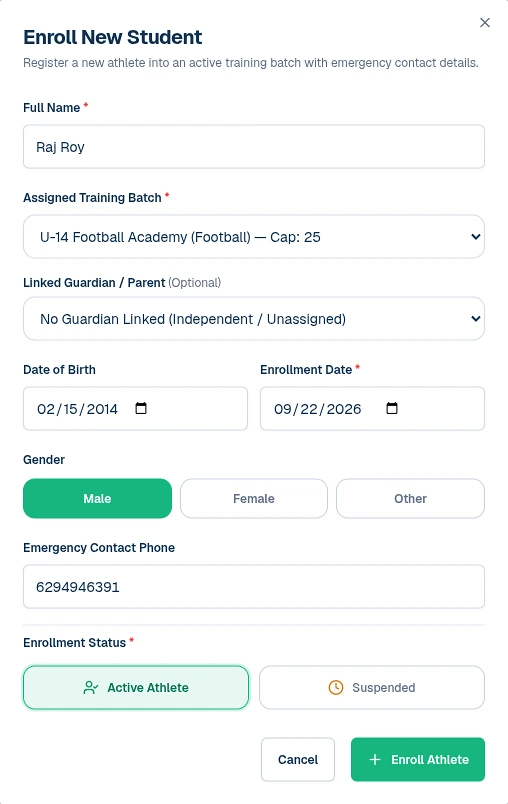This screenshot has height=804, width=508.
Task: Set enrollment status to Active Athlete
Action: (136, 688)
